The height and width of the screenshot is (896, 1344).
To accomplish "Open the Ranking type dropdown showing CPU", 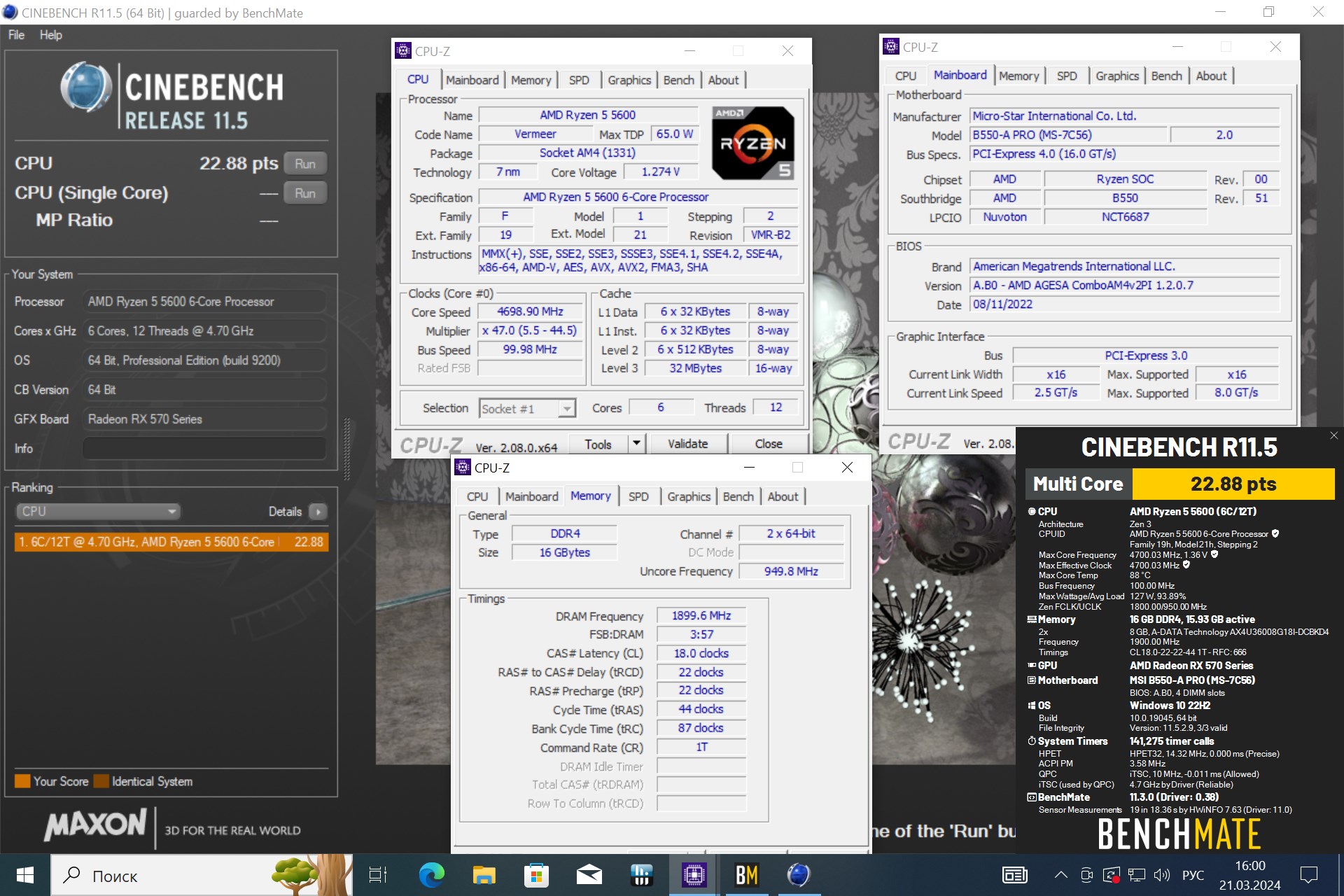I will point(98,512).
